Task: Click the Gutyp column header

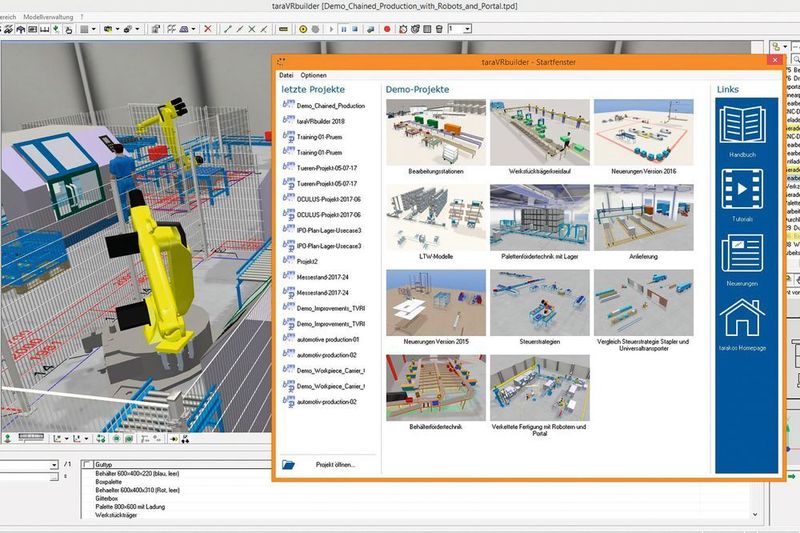Action: tap(104, 465)
